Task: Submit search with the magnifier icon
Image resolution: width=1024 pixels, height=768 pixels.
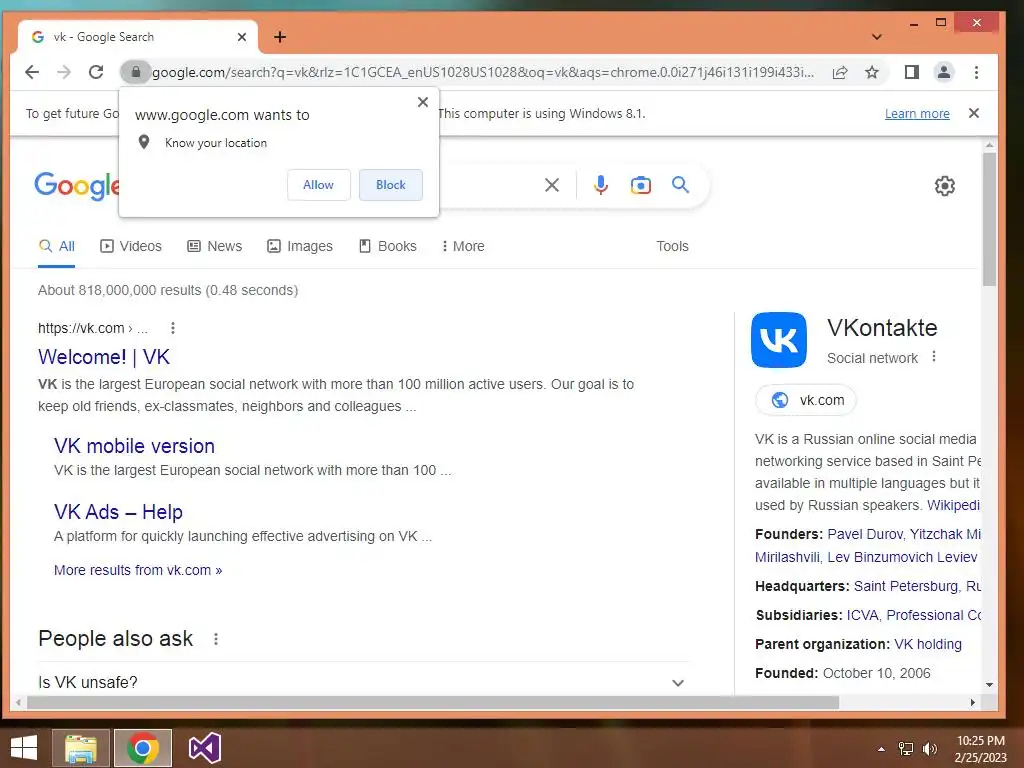Action: [680, 185]
